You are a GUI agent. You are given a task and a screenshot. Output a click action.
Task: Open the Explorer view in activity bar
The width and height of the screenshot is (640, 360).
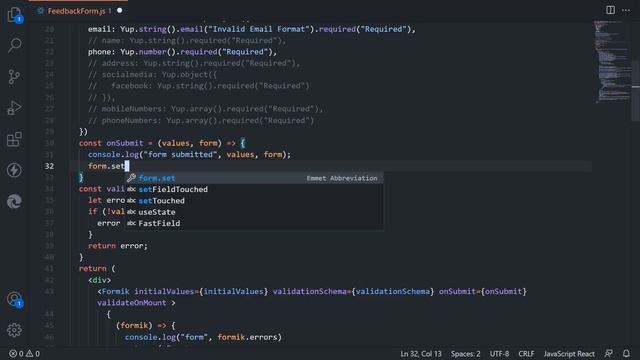click(14, 15)
